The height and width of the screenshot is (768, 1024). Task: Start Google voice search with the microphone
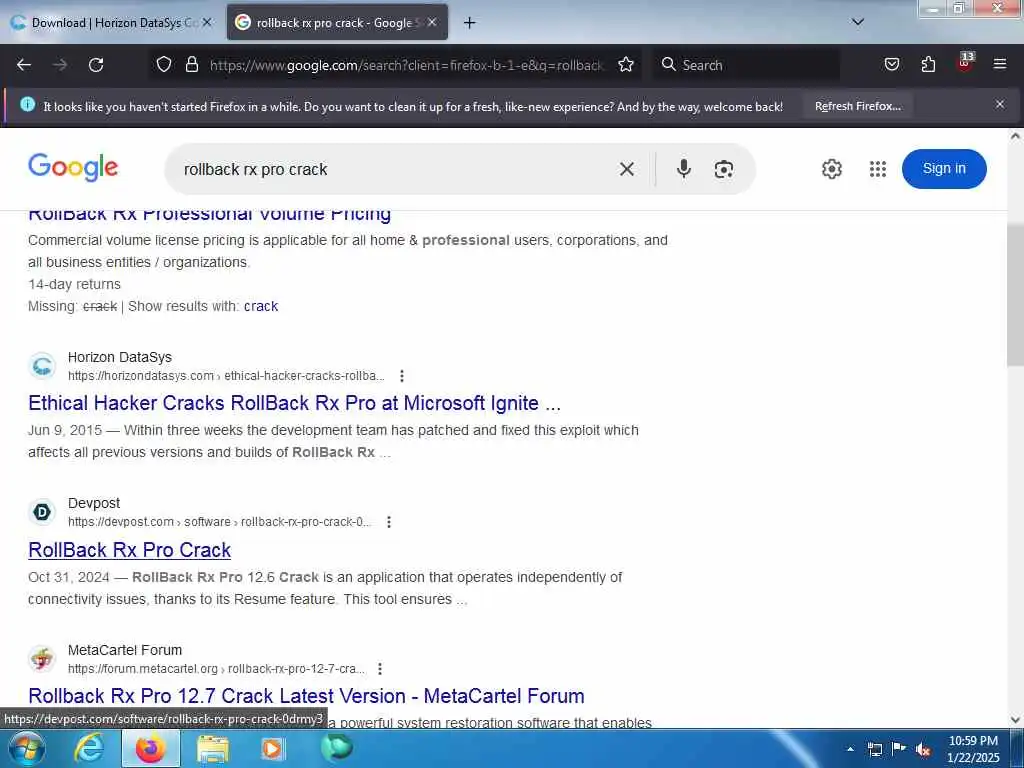tap(684, 168)
